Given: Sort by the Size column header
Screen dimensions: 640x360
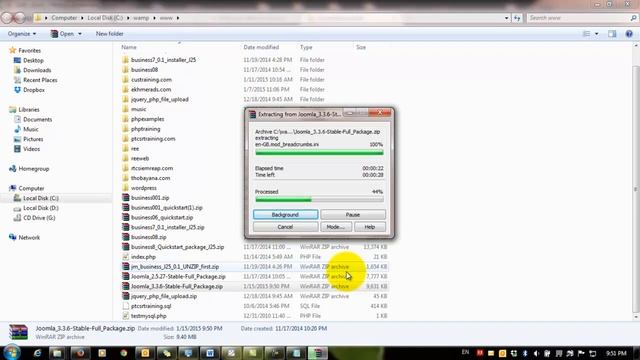Looking at the screenshot, I should point(361,47).
